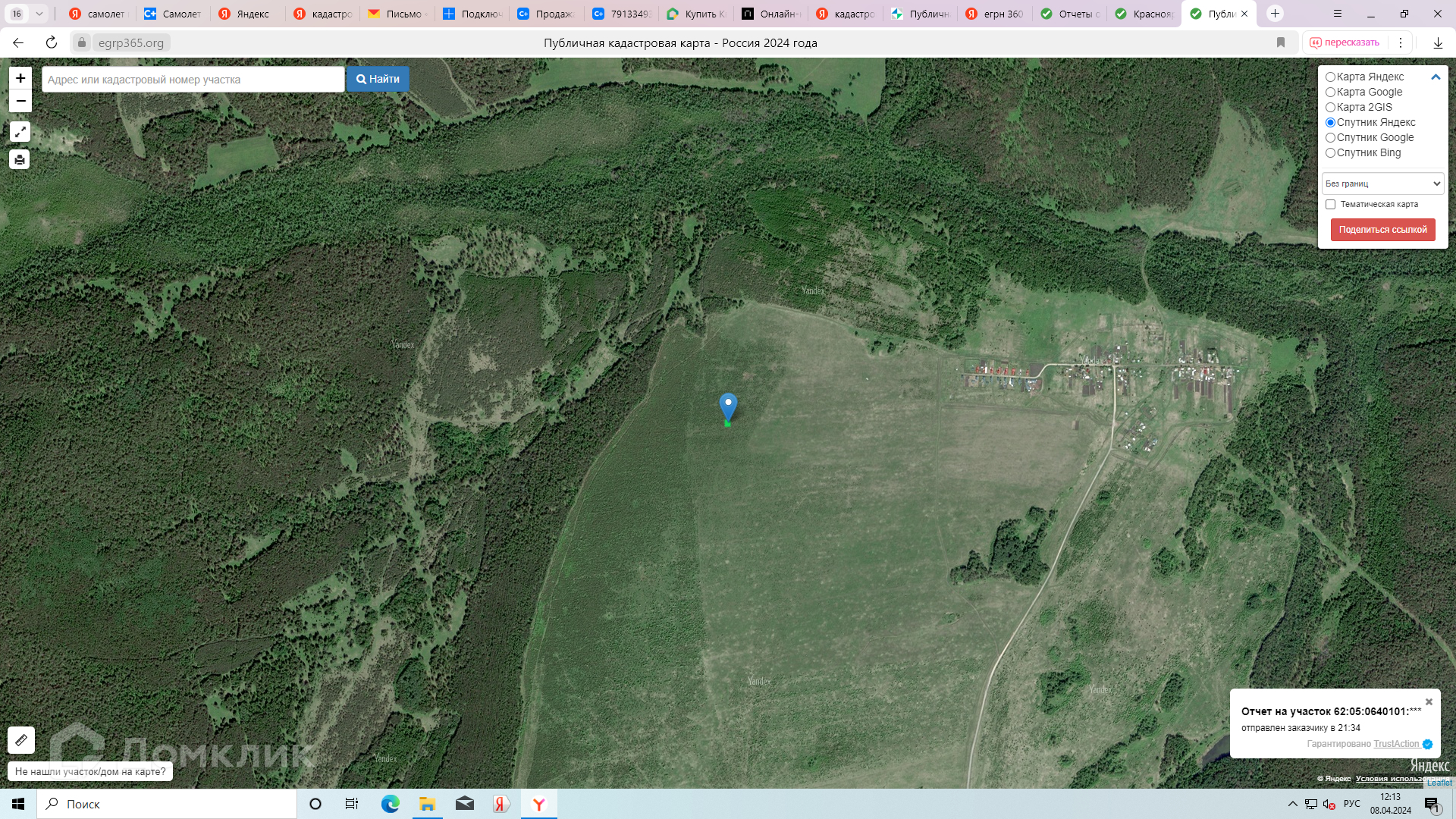Image resolution: width=1456 pixels, height=819 pixels.
Task: Select Спутник Google layer option
Action: tap(1330, 137)
